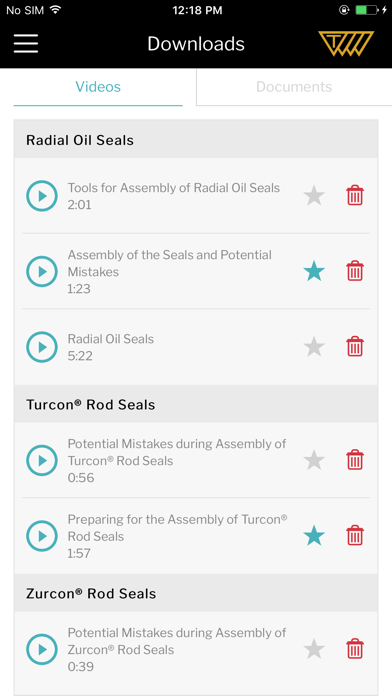This screenshot has width=392, height=696.
Task: Play Tools for Assembly of Radial Oil Seals
Action: 42,196
